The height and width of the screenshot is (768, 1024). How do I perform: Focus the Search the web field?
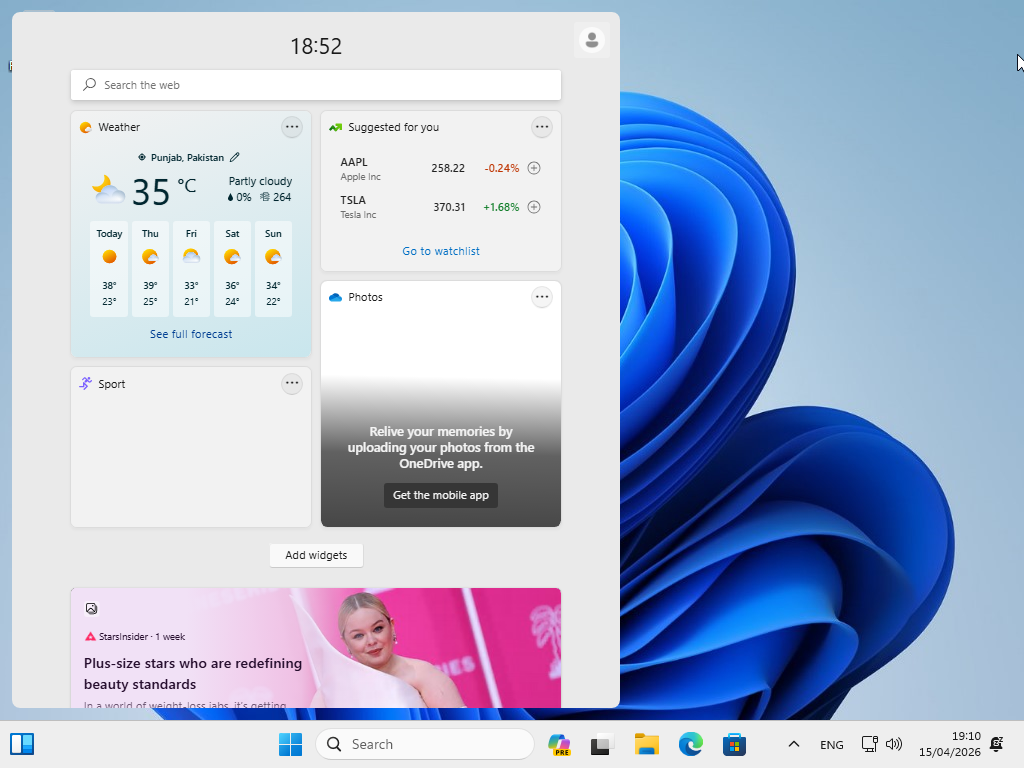point(316,85)
